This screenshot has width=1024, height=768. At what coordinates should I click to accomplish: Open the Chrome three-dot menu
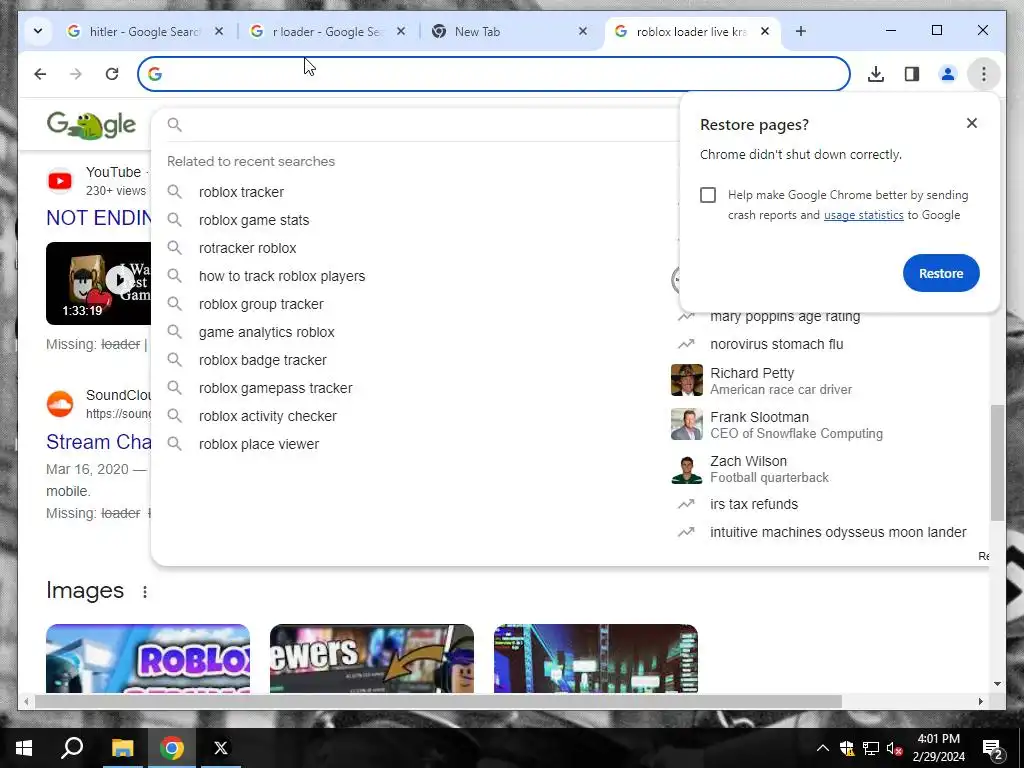pyautogui.click(x=984, y=74)
